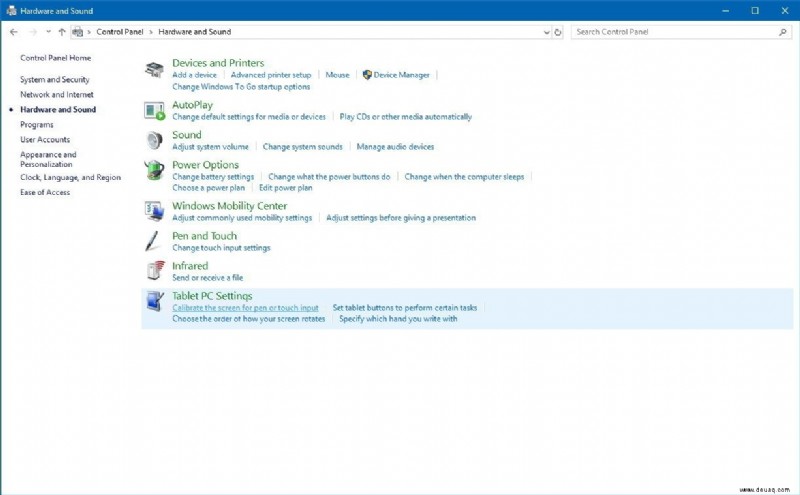Click Play CDs or other media automatically

coord(406,117)
